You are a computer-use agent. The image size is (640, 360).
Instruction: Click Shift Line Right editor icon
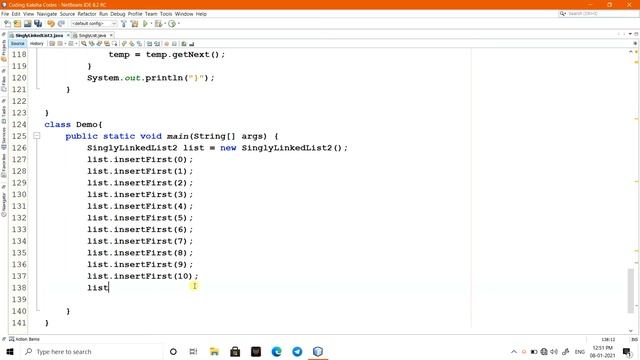click(x=157, y=44)
